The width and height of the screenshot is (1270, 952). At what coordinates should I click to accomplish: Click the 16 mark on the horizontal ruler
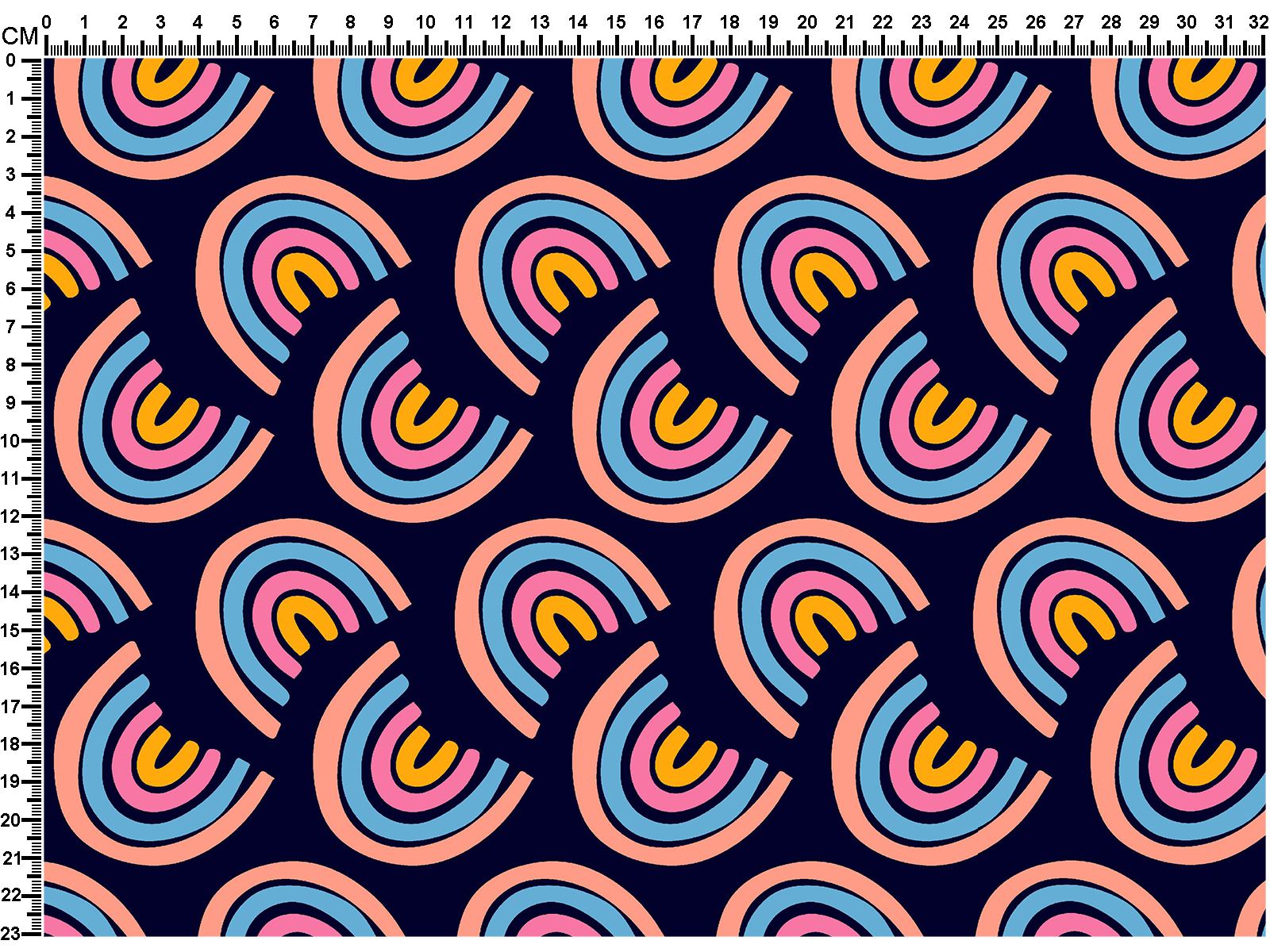tap(654, 22)
